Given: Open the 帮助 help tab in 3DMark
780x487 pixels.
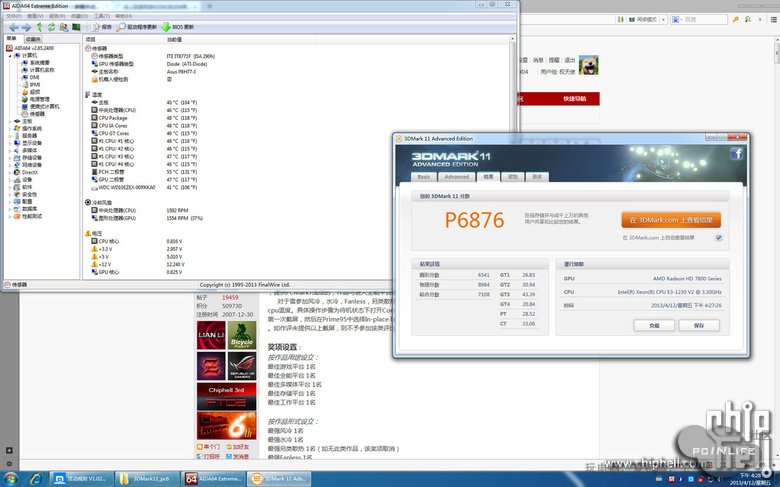Looking at the screenshot, I should 512,177.
